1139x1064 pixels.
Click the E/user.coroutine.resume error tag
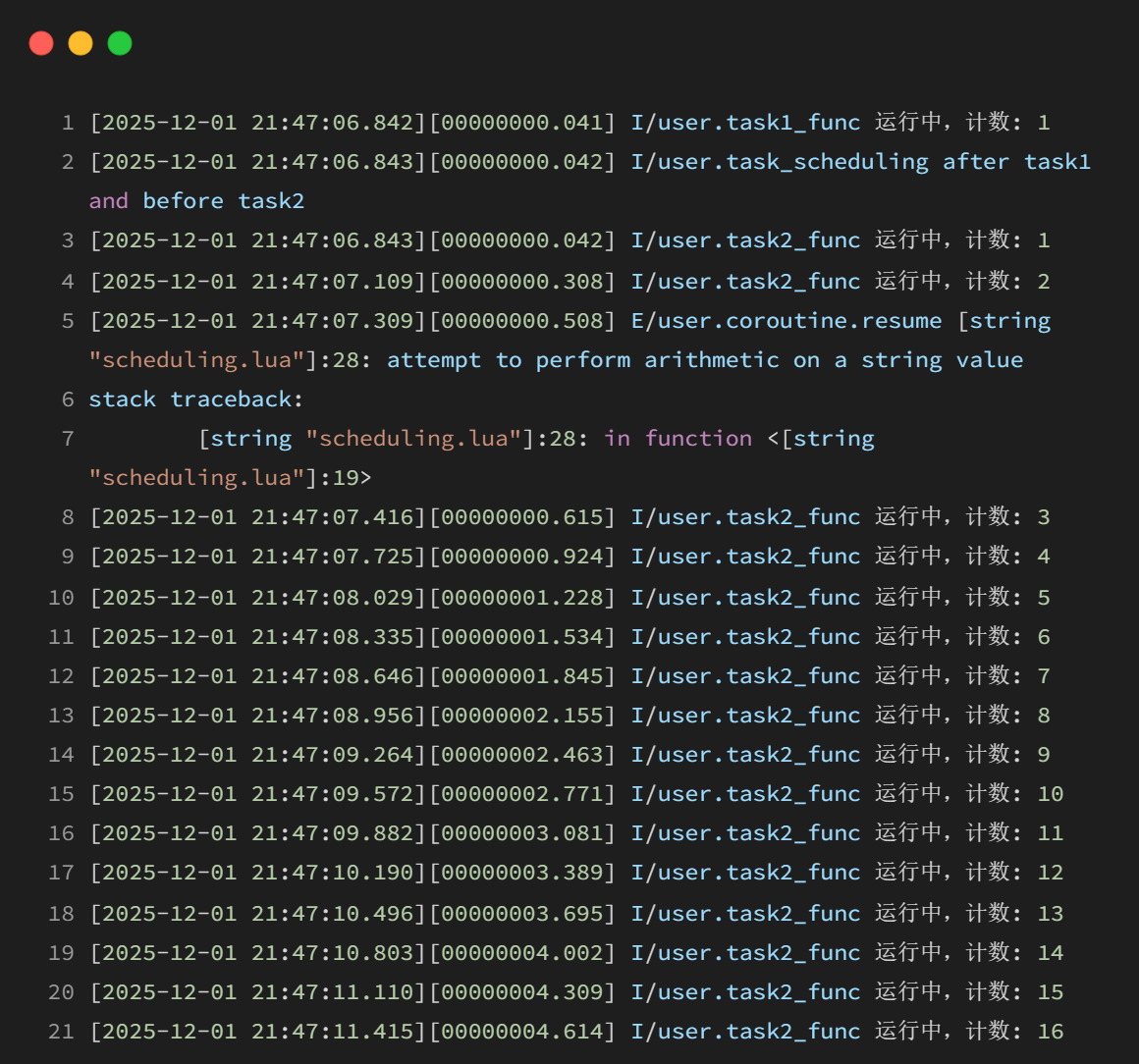click(x=786, y=321)
